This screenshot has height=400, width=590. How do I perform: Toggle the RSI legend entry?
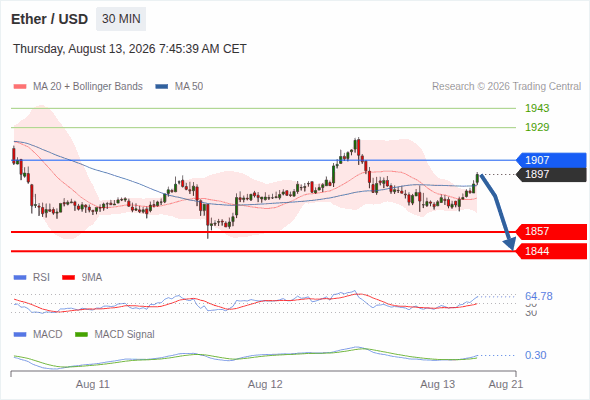coord(32,278)
